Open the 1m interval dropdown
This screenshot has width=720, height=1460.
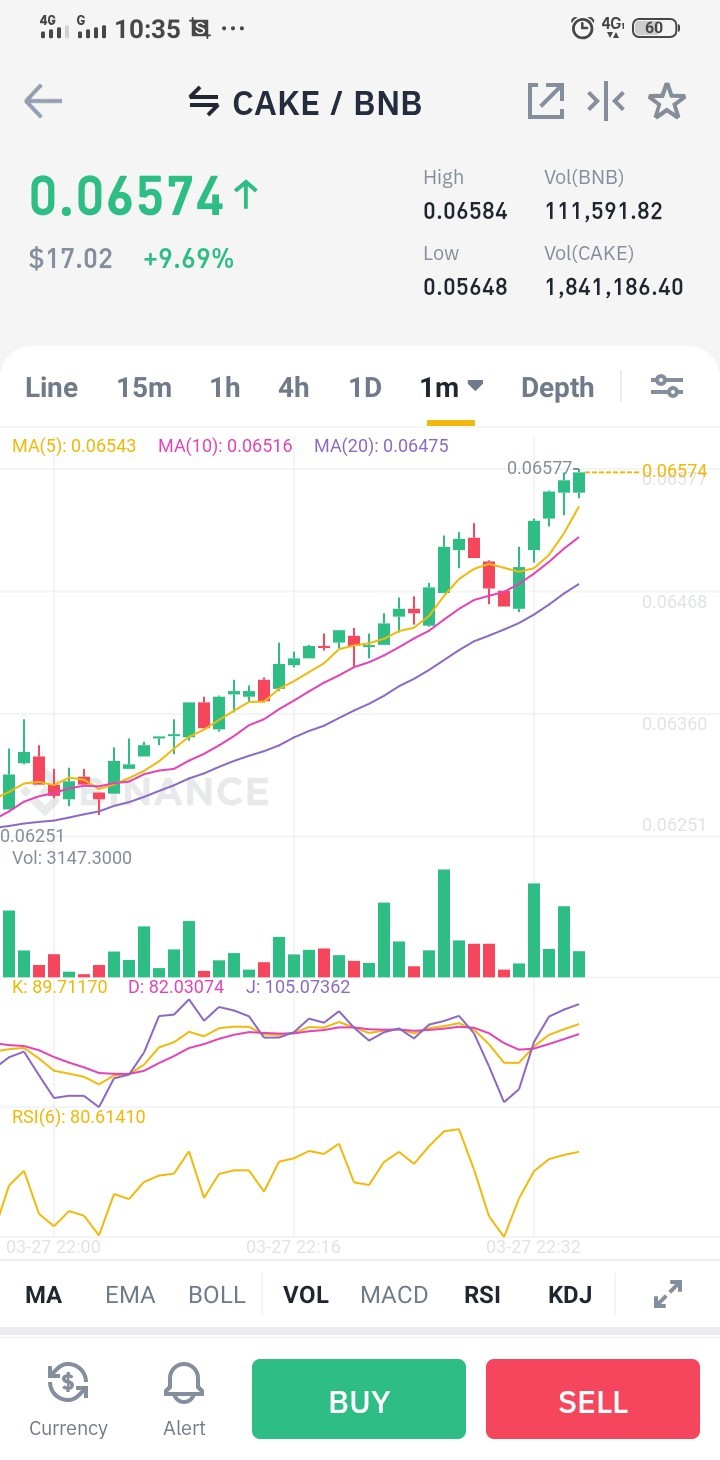tap(451, 387)
